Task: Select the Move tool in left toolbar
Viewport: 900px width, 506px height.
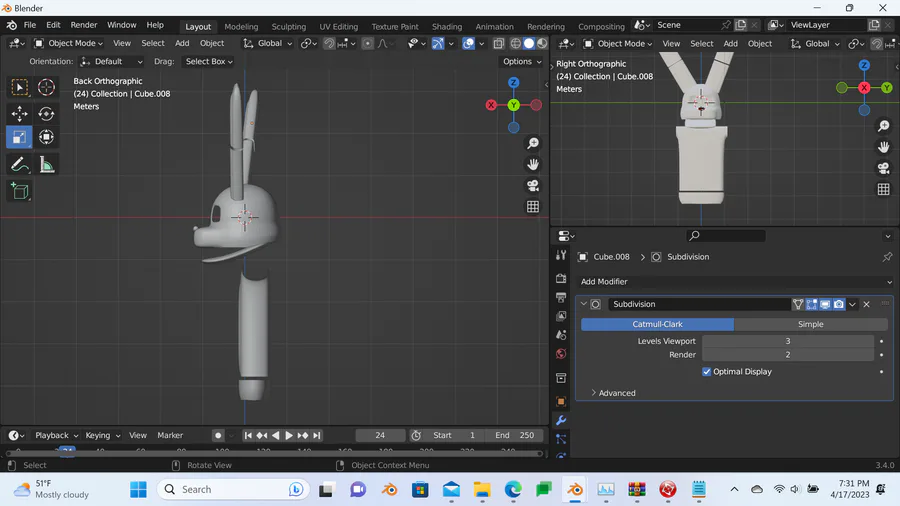Action: [19, 114]
